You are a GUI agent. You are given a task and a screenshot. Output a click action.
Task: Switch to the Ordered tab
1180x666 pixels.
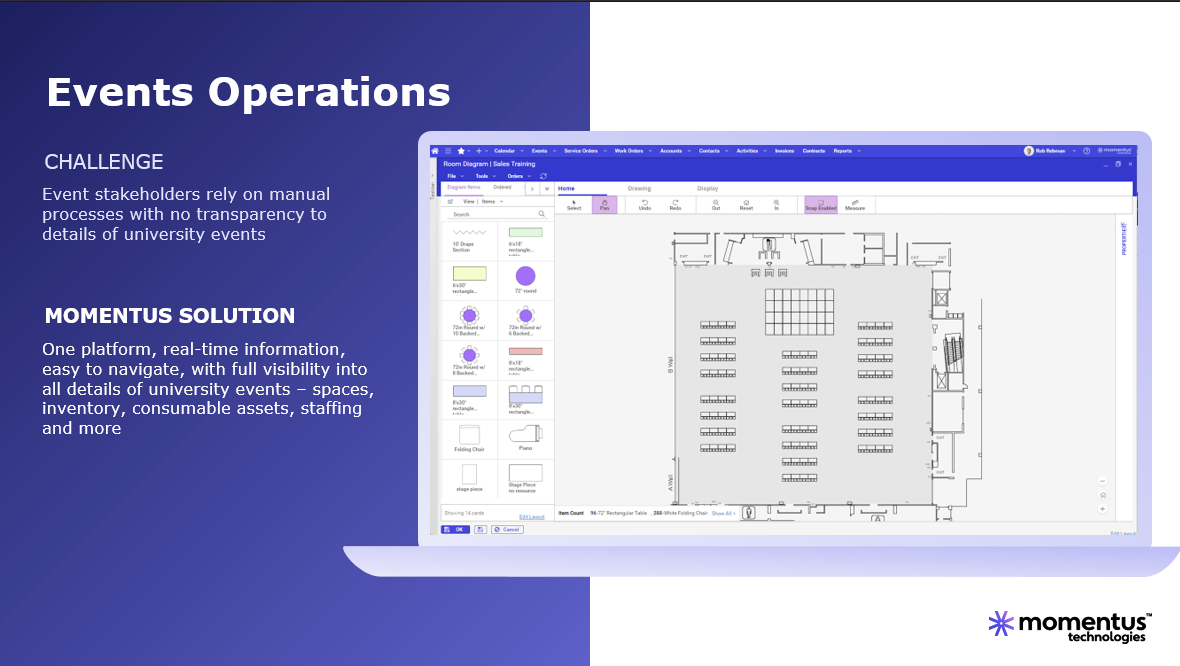(x=502, y=187)
